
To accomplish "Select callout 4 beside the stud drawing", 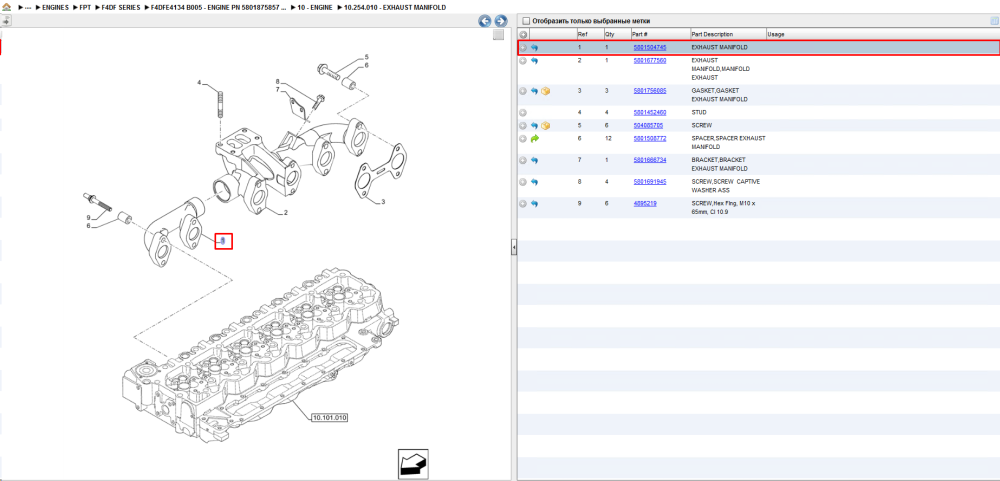I will click(x=199, y=83).
